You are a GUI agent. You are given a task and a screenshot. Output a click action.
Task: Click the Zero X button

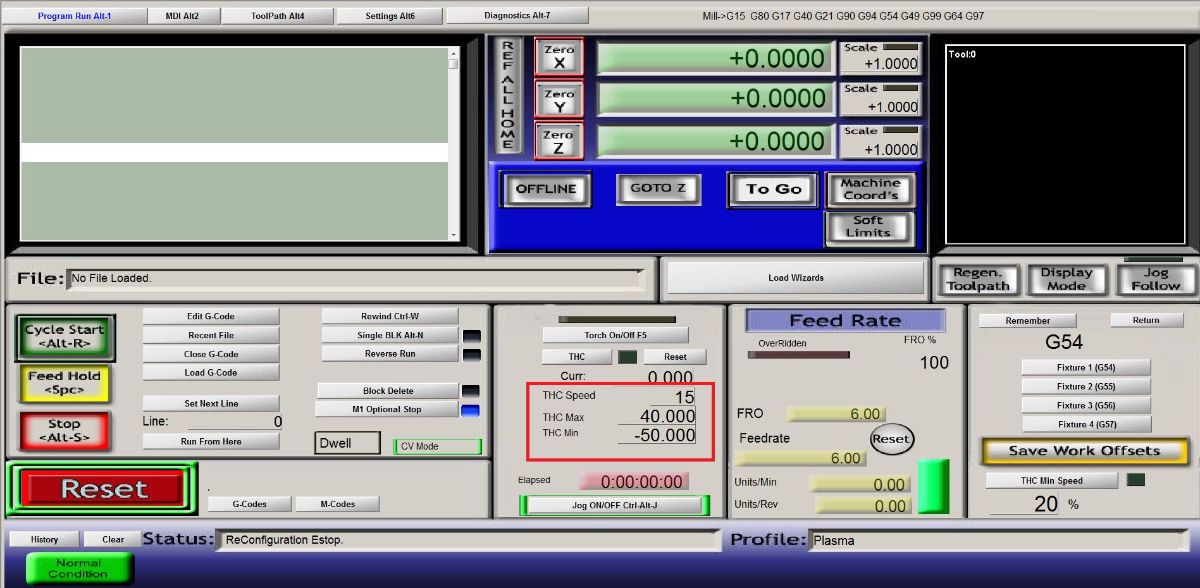pos(559,57)
